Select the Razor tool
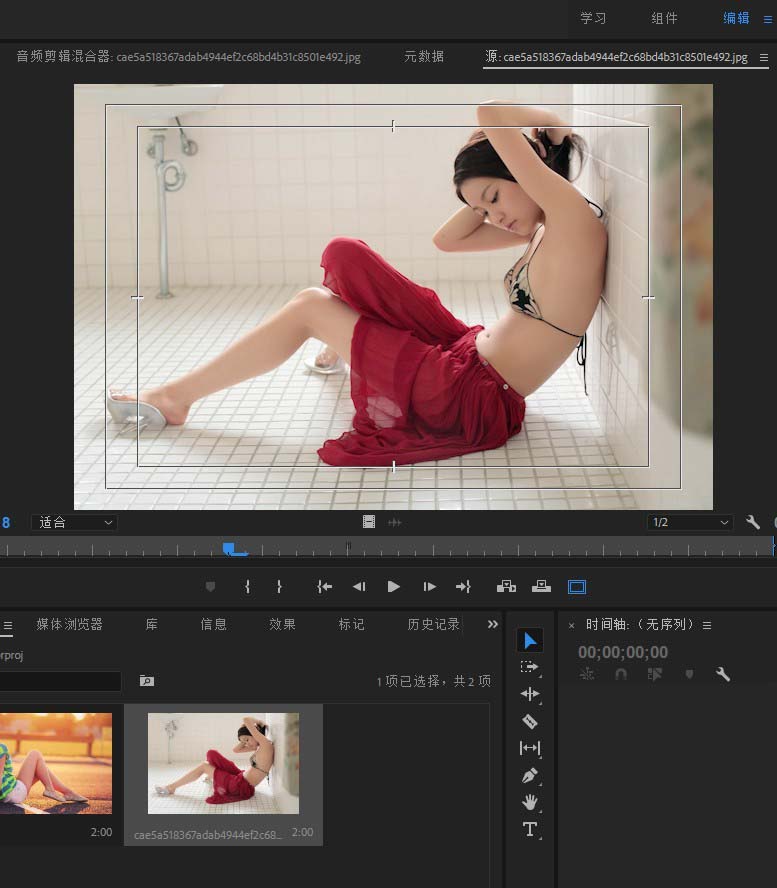 [530, 722]
